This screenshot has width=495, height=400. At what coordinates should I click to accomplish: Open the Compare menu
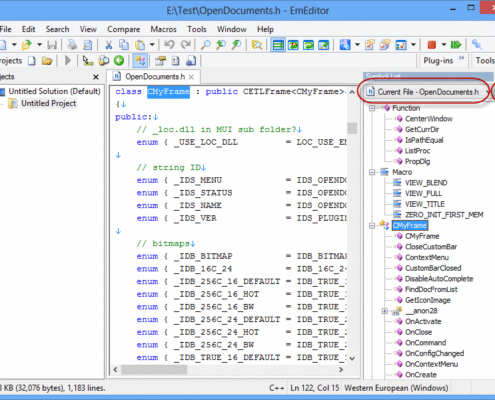123,29
